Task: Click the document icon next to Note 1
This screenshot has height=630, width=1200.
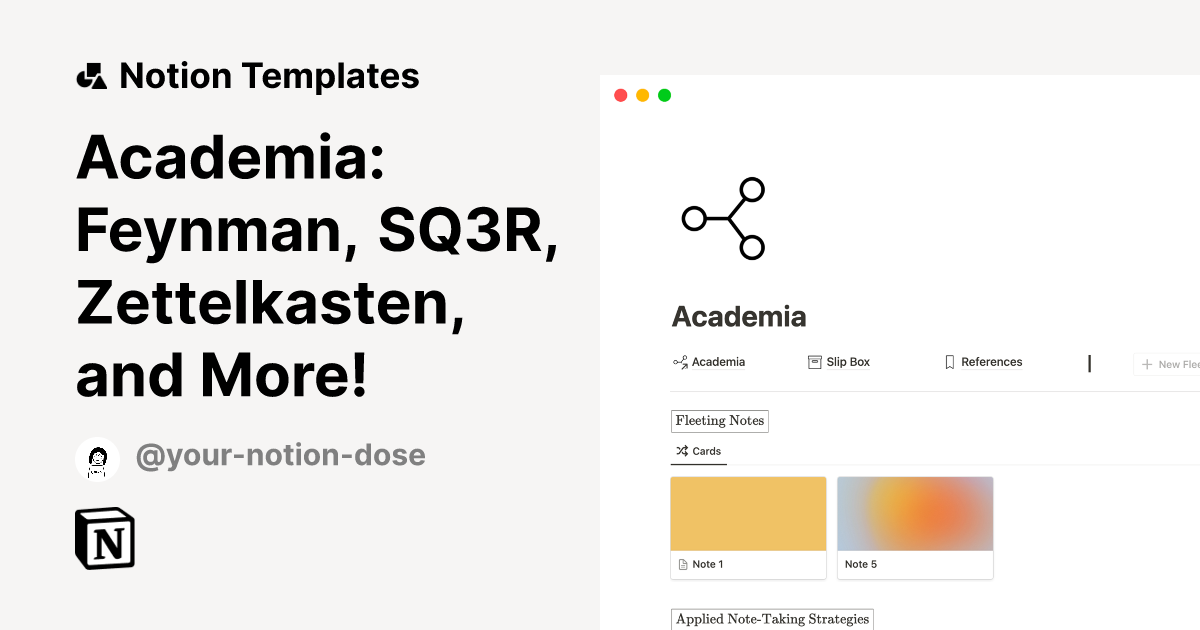Action: pyautogui.click(x=683, y=563)
